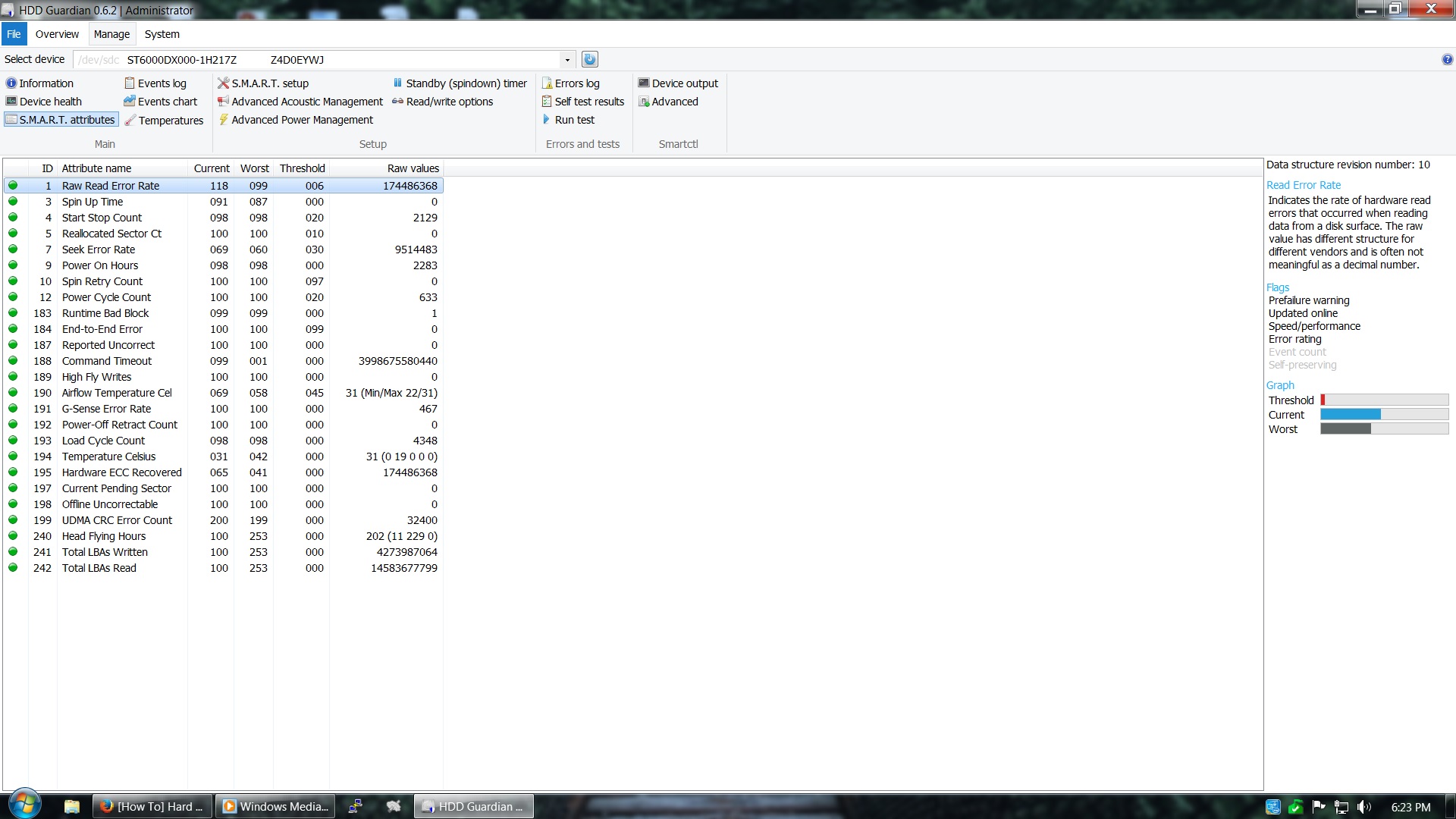
Task: Open Device output from smartctl
Action: pyautogui.click(x=678, y=83)
